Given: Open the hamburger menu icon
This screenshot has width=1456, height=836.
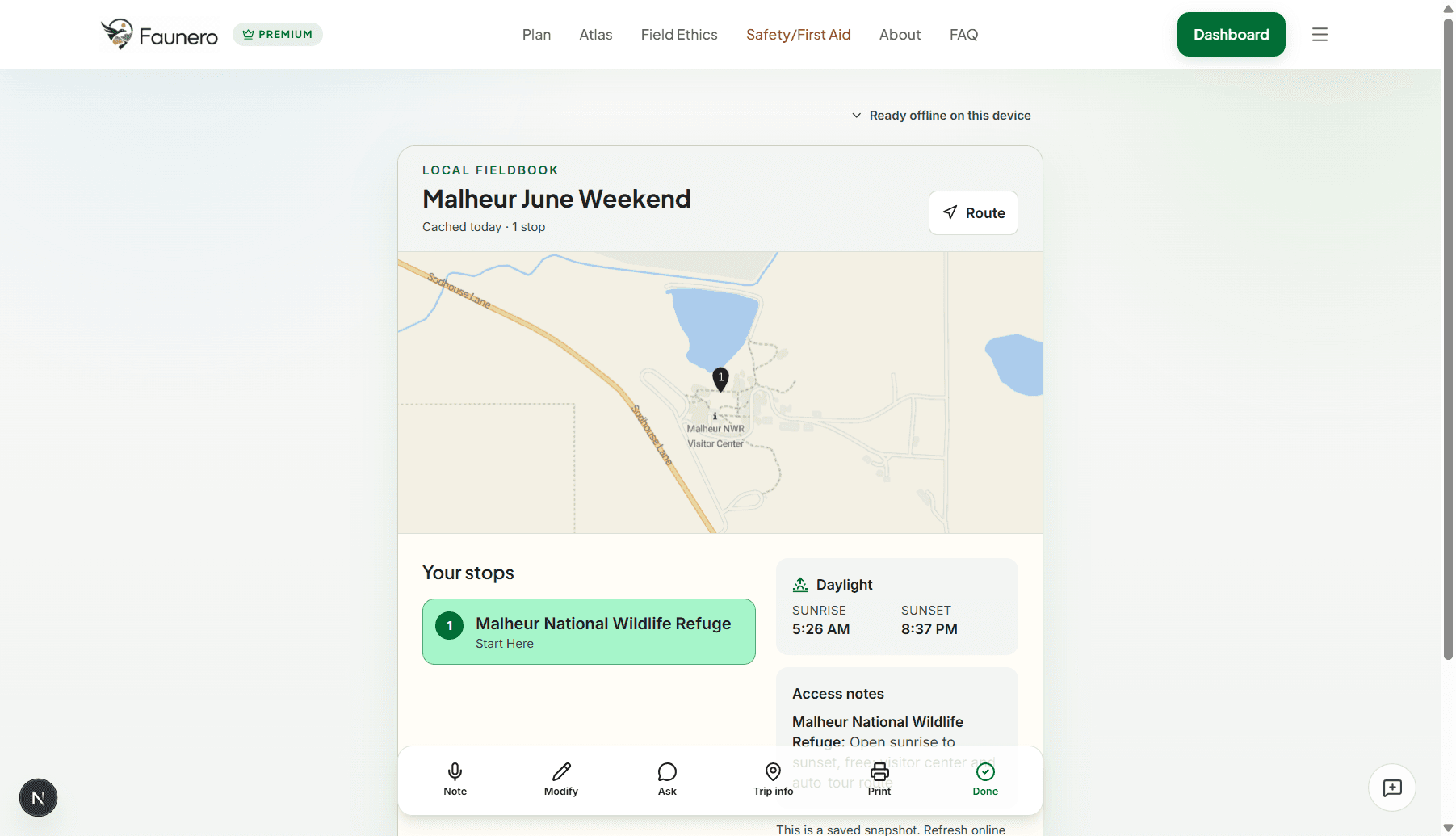Looking at the screenshot, I should (1320, 34).
